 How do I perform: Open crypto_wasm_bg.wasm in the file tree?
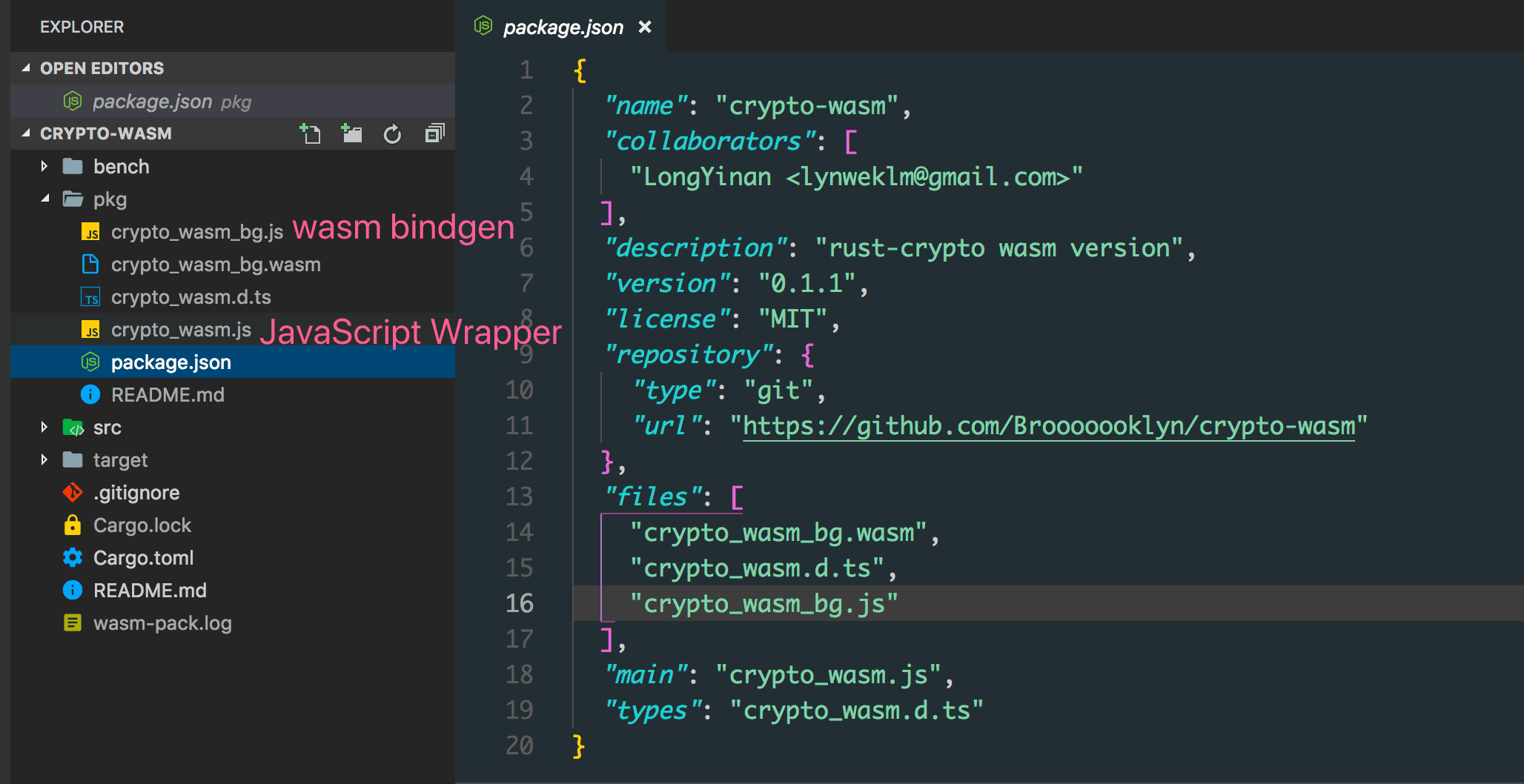click(x=216, y=265)
